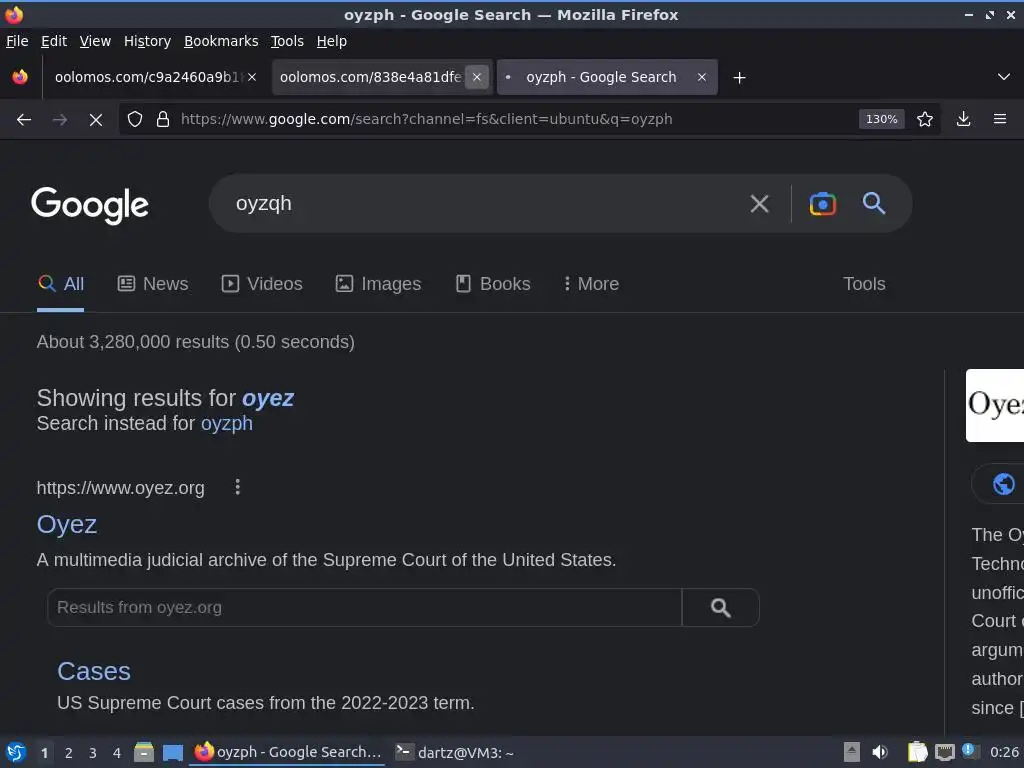Screen dimensions: 1024x768
Task: Close the oyzph - Google Search tab
Action: tap(701, 77)
